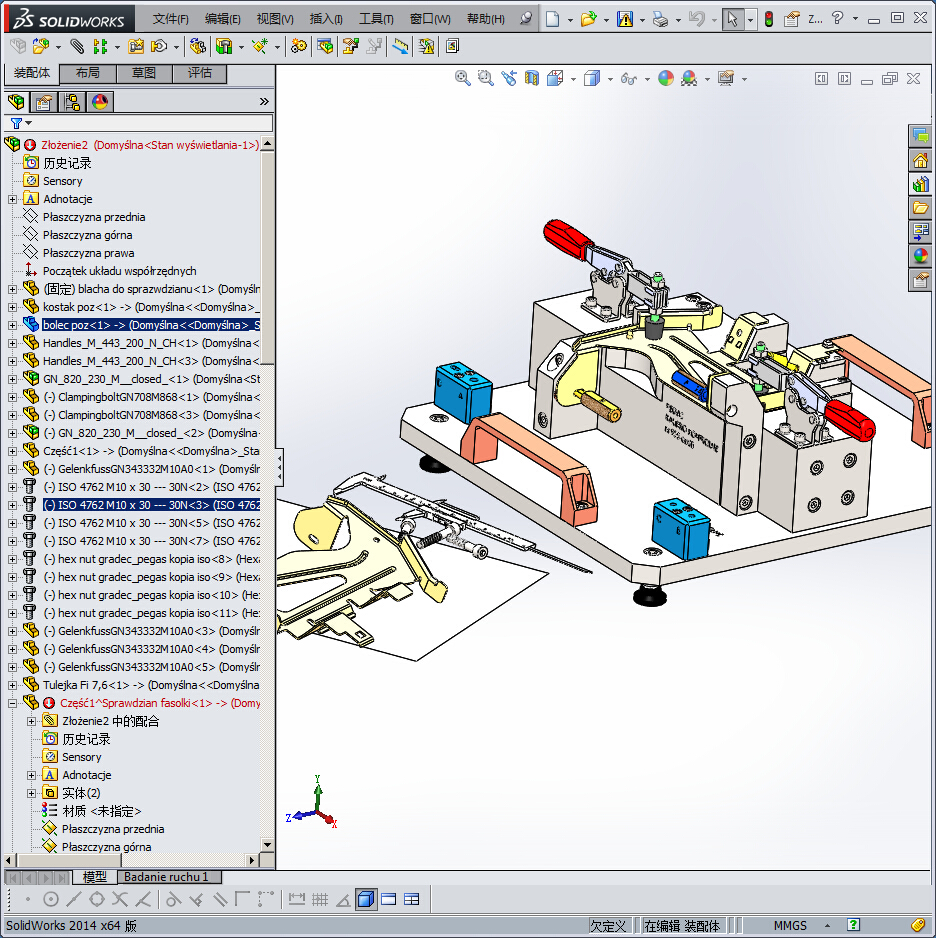Open View Palette icon in task pane
Image resolution: width=936 pixels, height=938 pixels.
pos(920,232)
